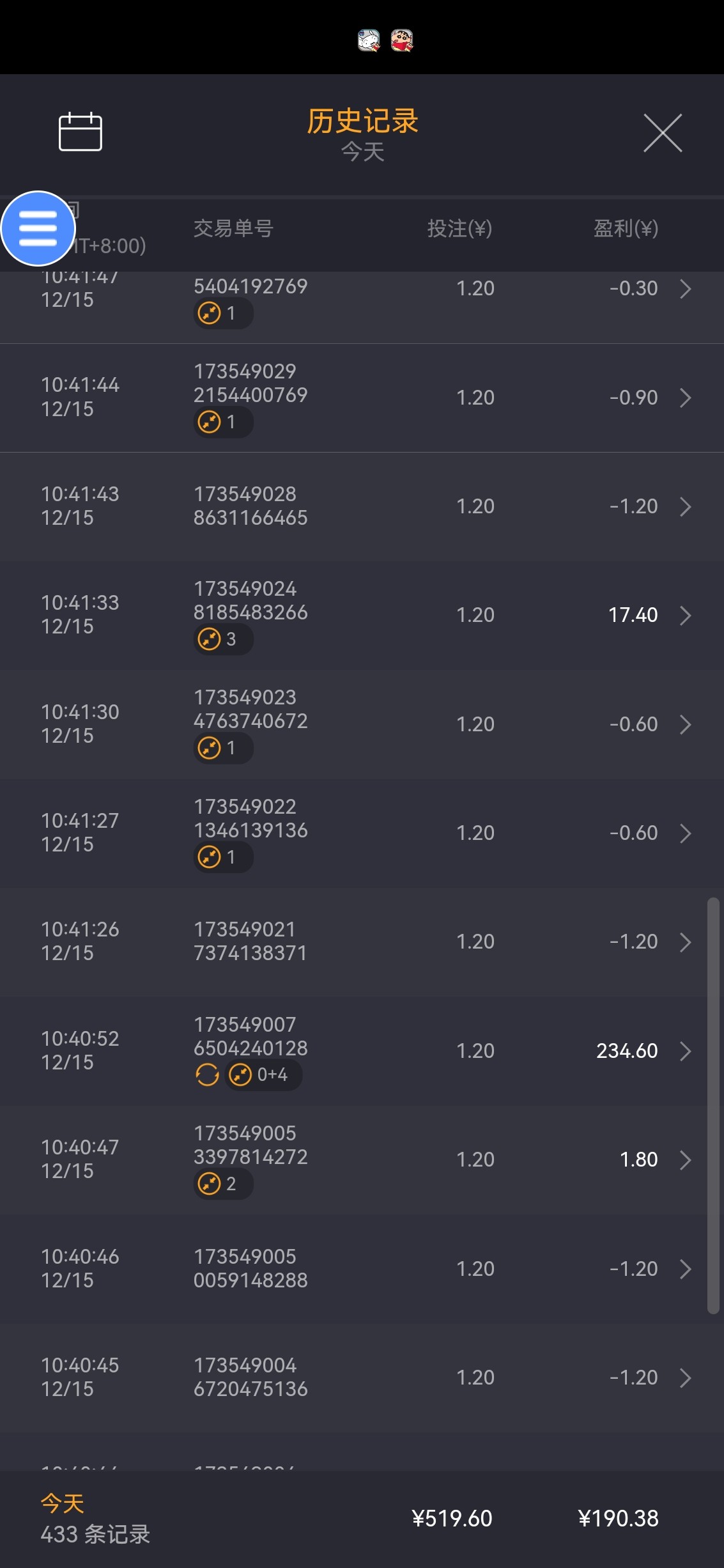The image size is (724, 1568).
Task: Expand details of the 234.60 profit record
Action: (x=686, y=1052)
